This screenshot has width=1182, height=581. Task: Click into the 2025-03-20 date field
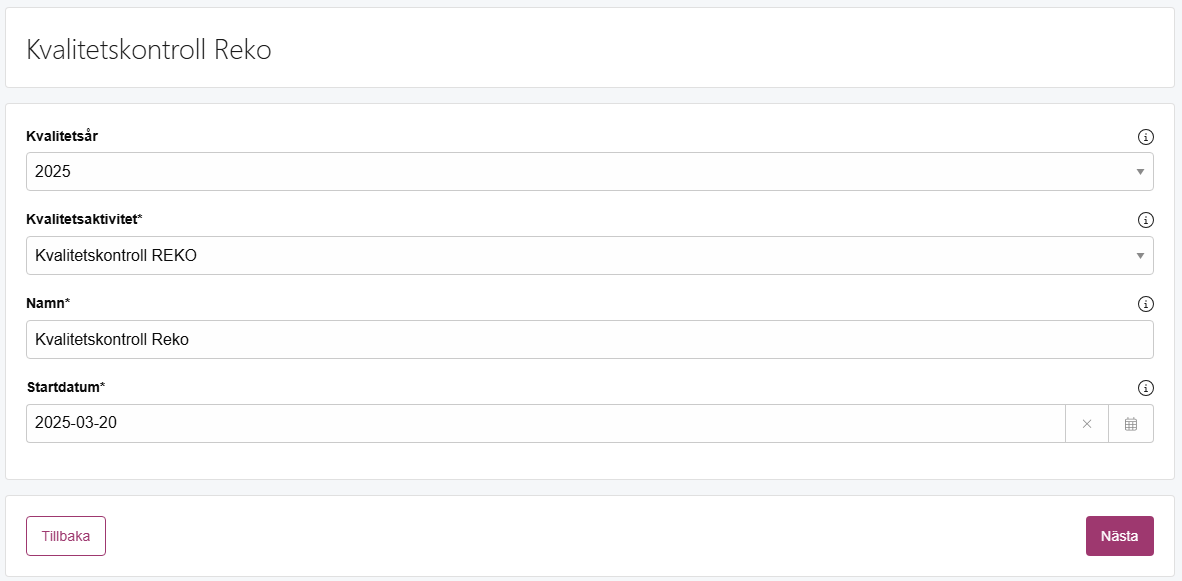(x=546, y=424)
